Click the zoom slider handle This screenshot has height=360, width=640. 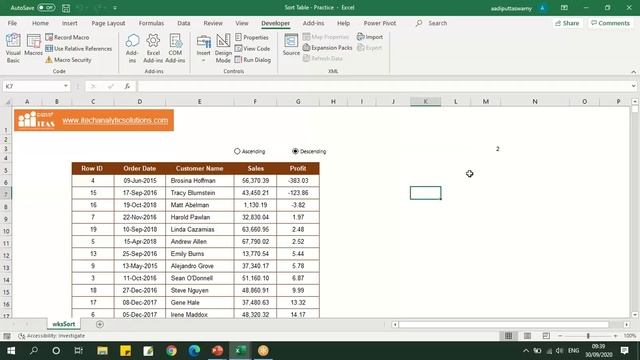point(588,336)
